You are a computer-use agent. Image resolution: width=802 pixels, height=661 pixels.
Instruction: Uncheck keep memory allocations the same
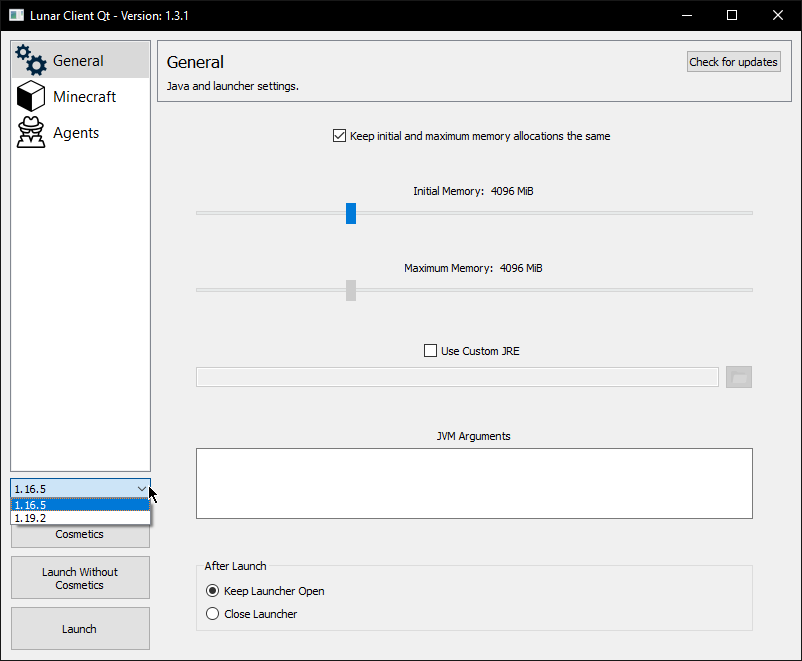click(x=340, y=136)
